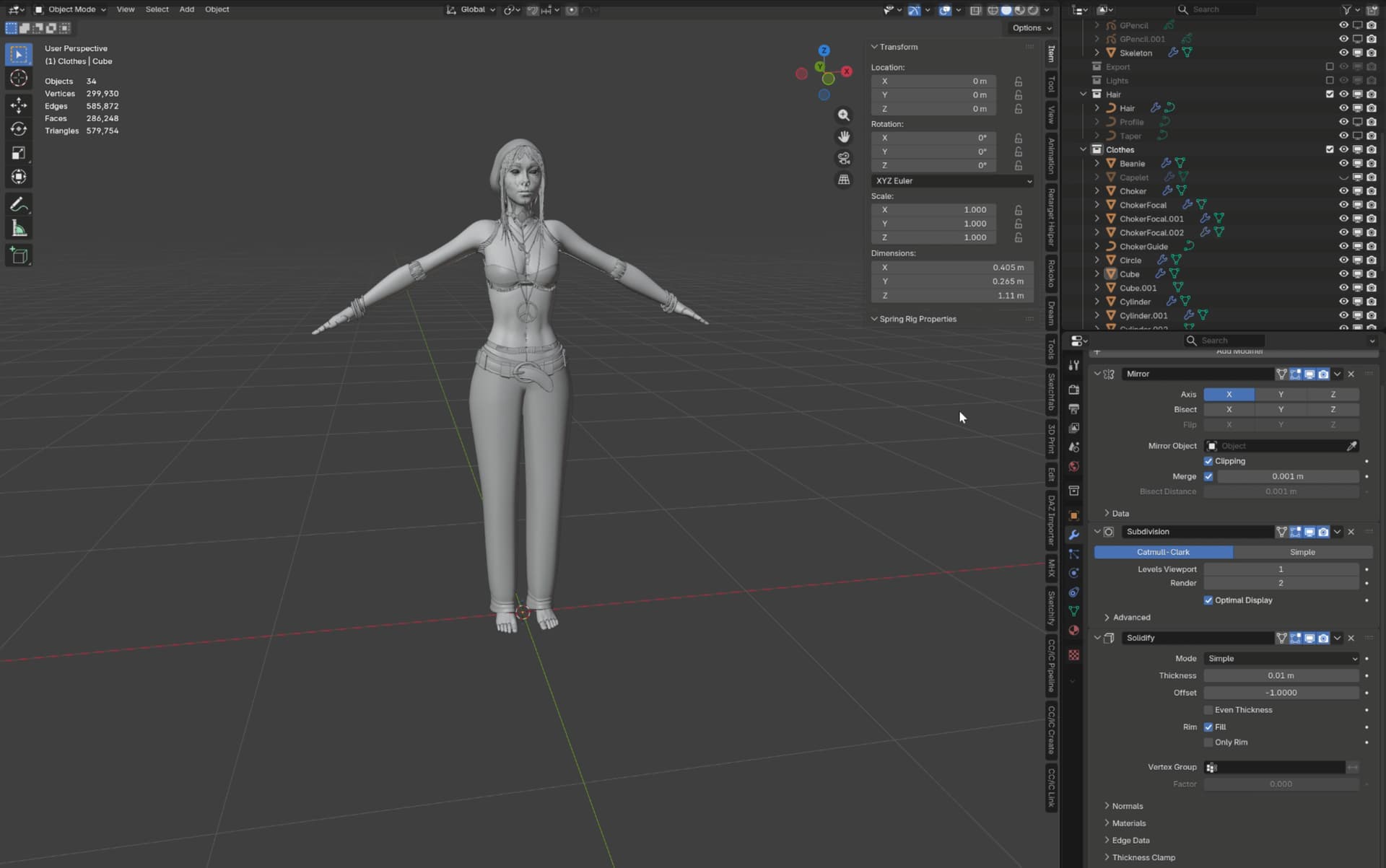Click the outliner Search field
Screen dimensions: 1386x868
click(x=1215, y=9)
